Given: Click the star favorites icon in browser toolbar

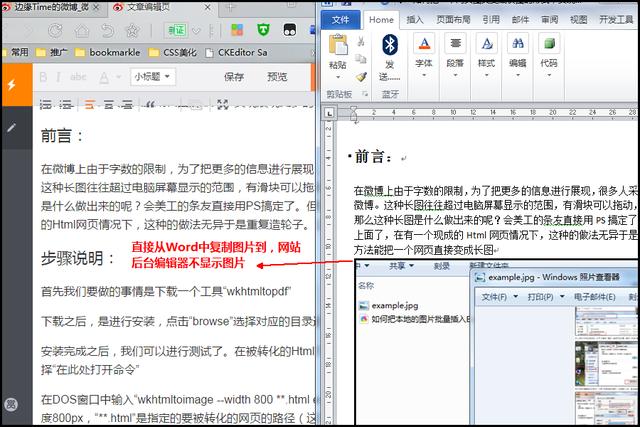Looking at the screenshot, I should 132,30.
